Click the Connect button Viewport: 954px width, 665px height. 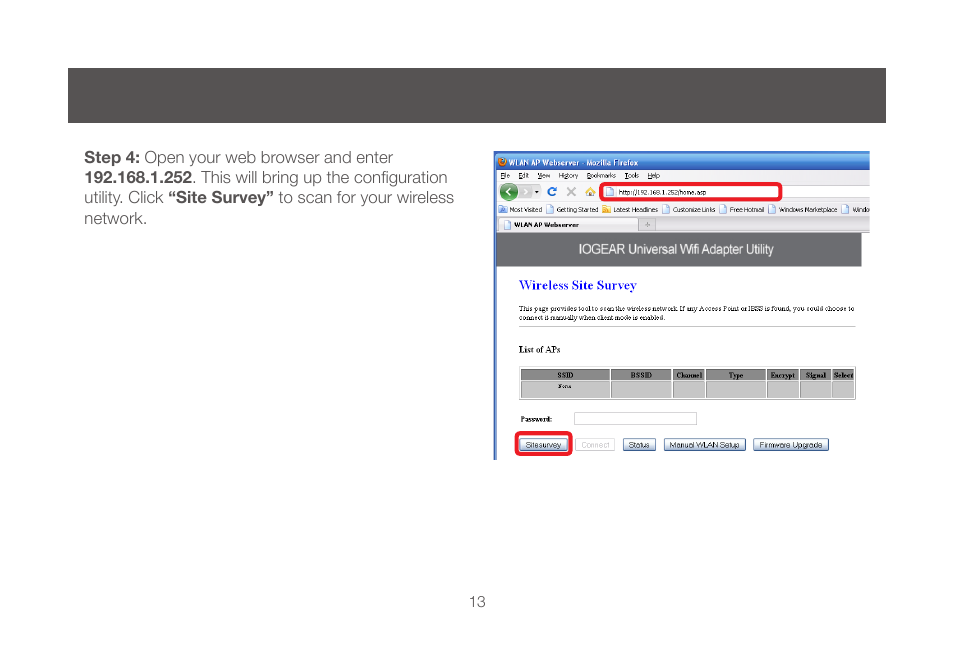595,445
